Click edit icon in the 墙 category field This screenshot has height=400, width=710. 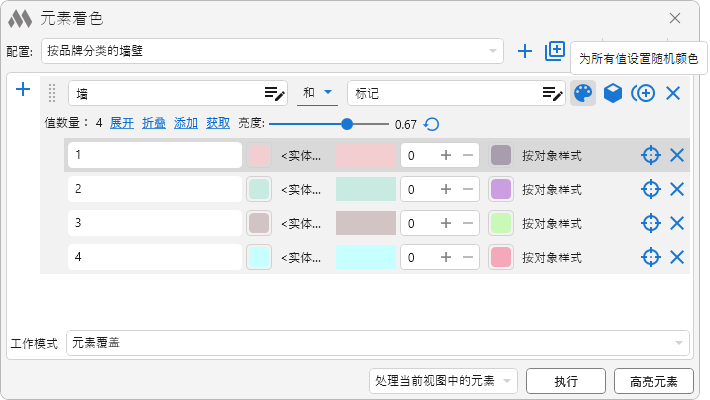(x=274, y=93)
